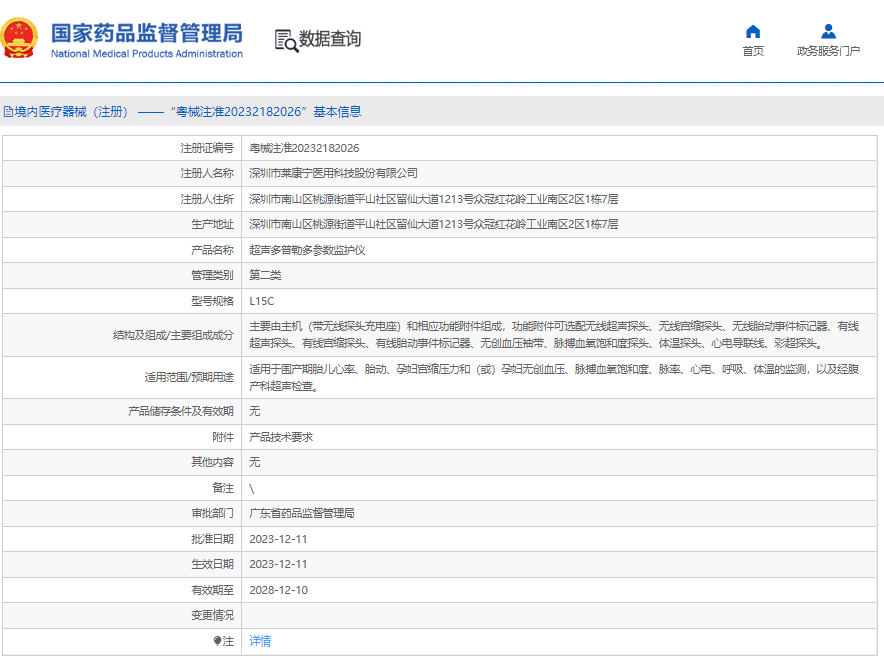Image resolution: width=884 pixels, height=662 pixels.
Task: Click the 变更情况 row label
Action: point(212,615)
